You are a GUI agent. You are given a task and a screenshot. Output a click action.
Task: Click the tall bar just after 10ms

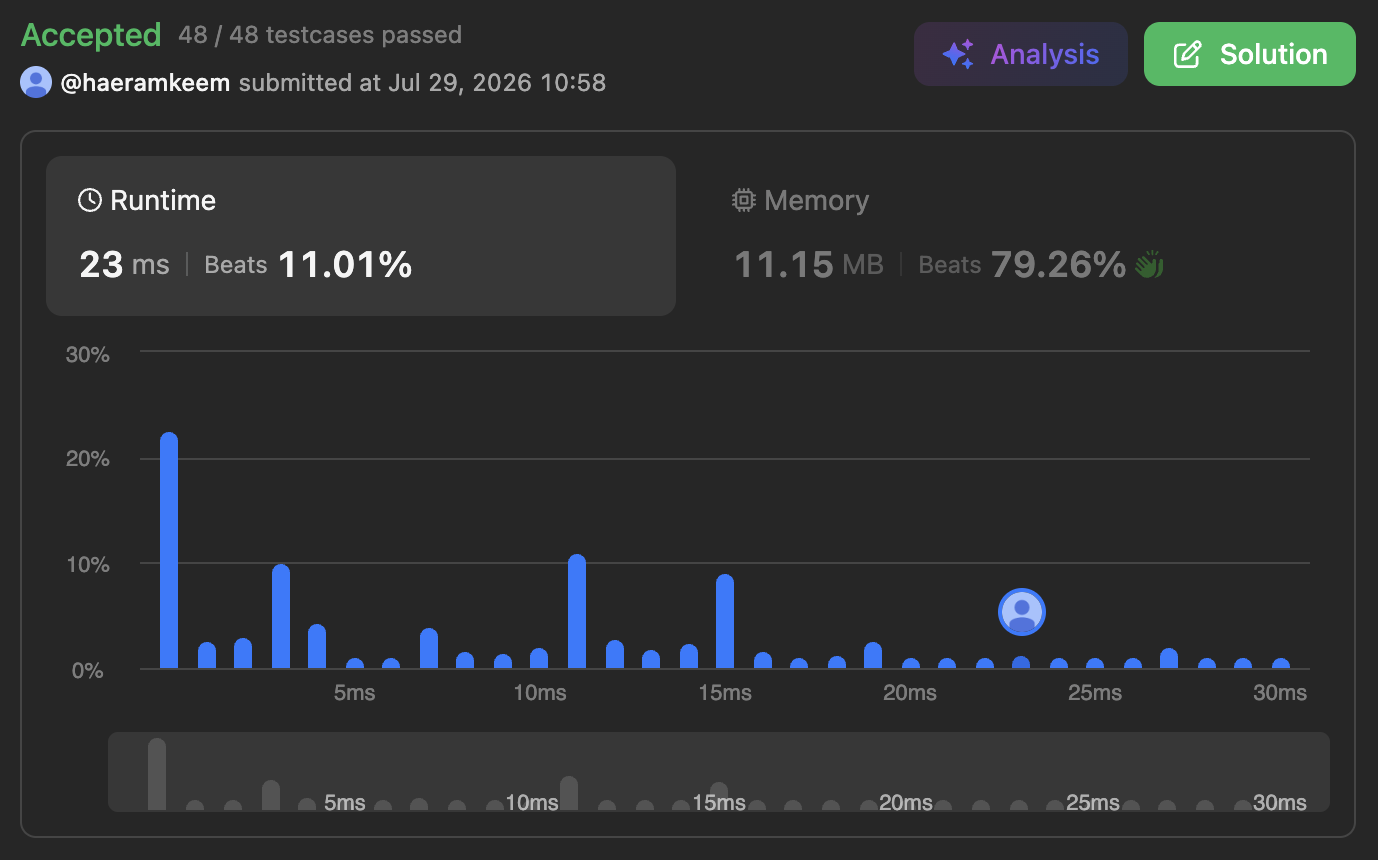click(577, 611)
